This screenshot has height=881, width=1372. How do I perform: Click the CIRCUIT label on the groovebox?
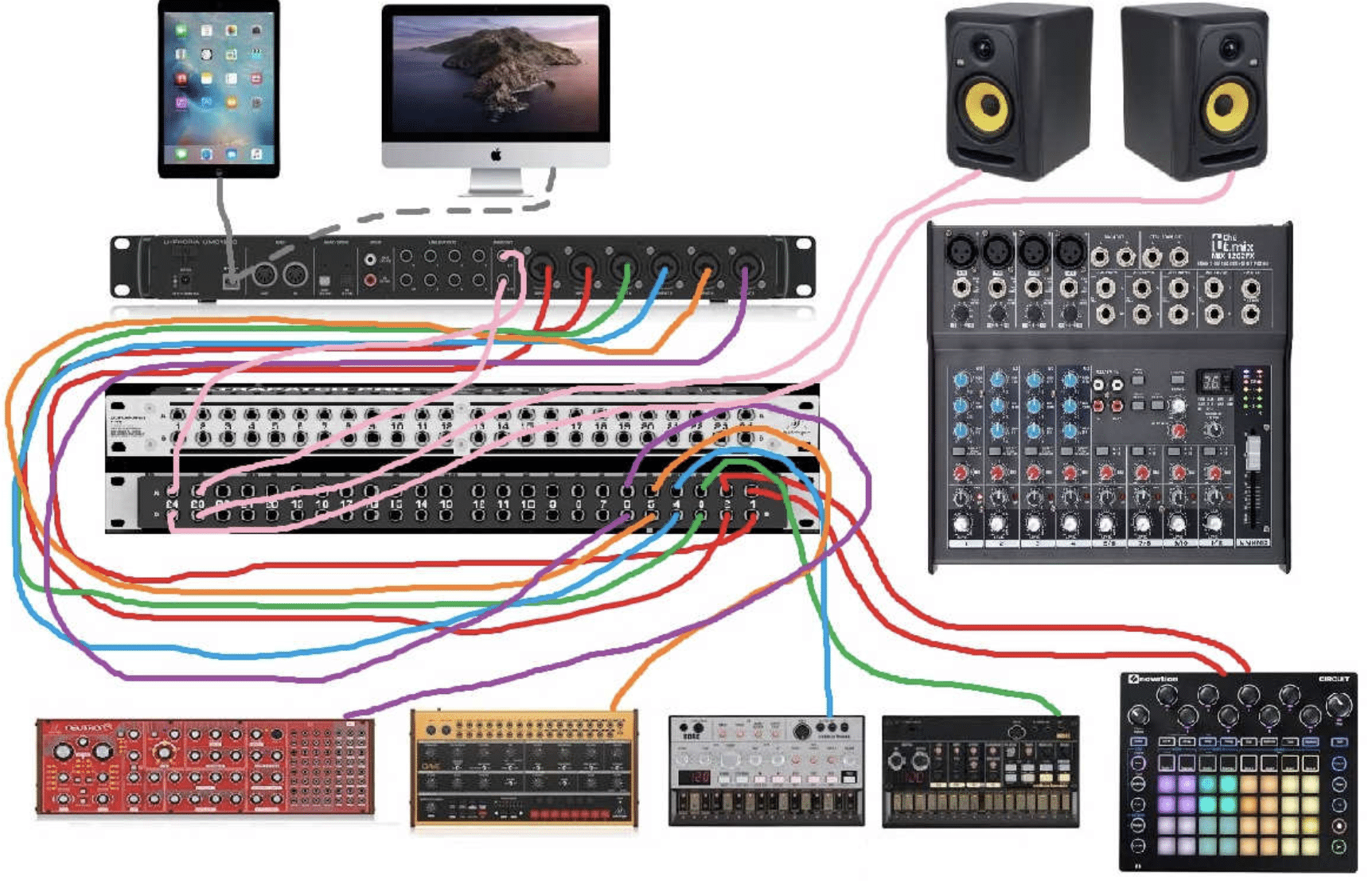coord(1334,679)
